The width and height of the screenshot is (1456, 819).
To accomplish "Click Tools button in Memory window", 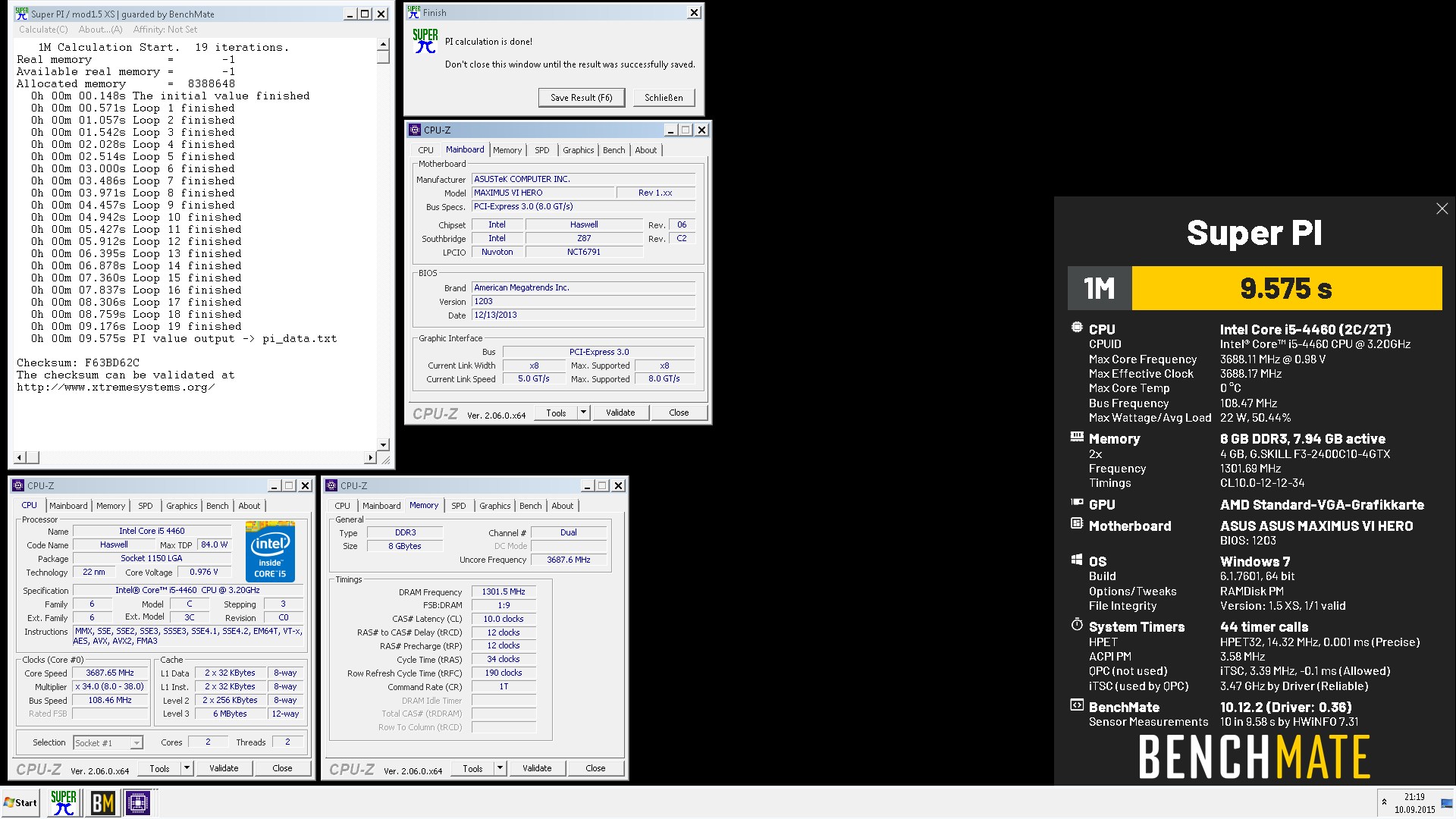I will [x=472, y=768].
